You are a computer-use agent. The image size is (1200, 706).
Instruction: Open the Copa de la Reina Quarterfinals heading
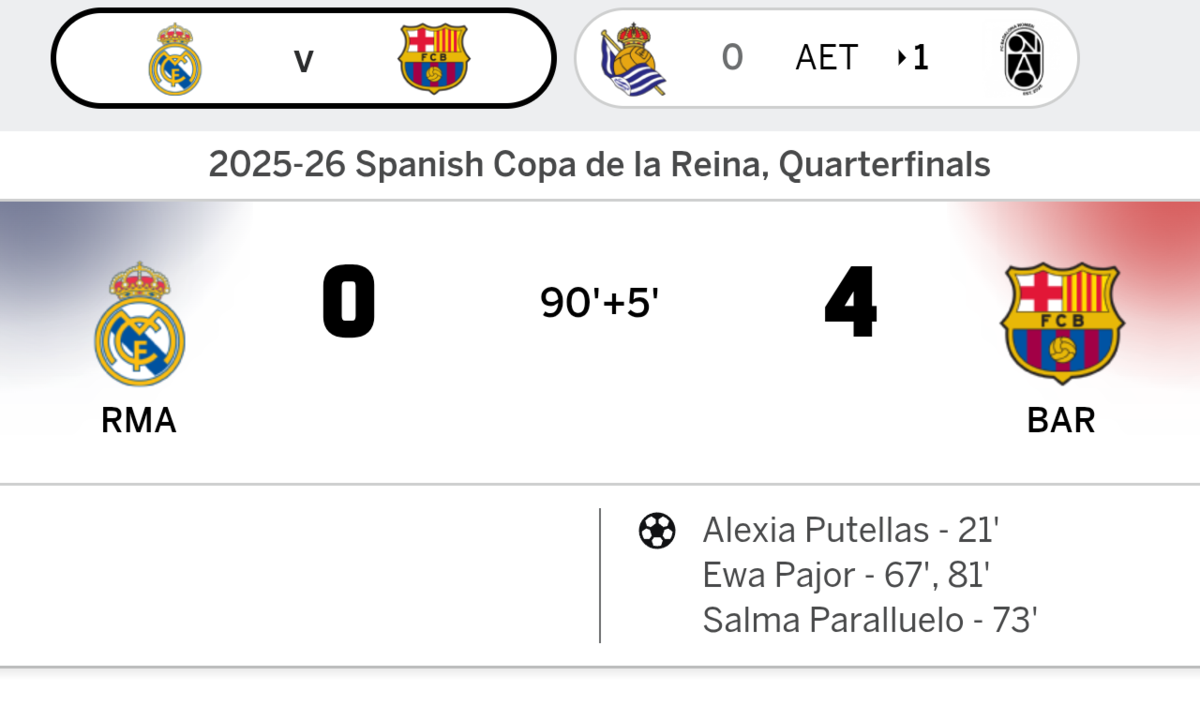(x=599, y=164)
